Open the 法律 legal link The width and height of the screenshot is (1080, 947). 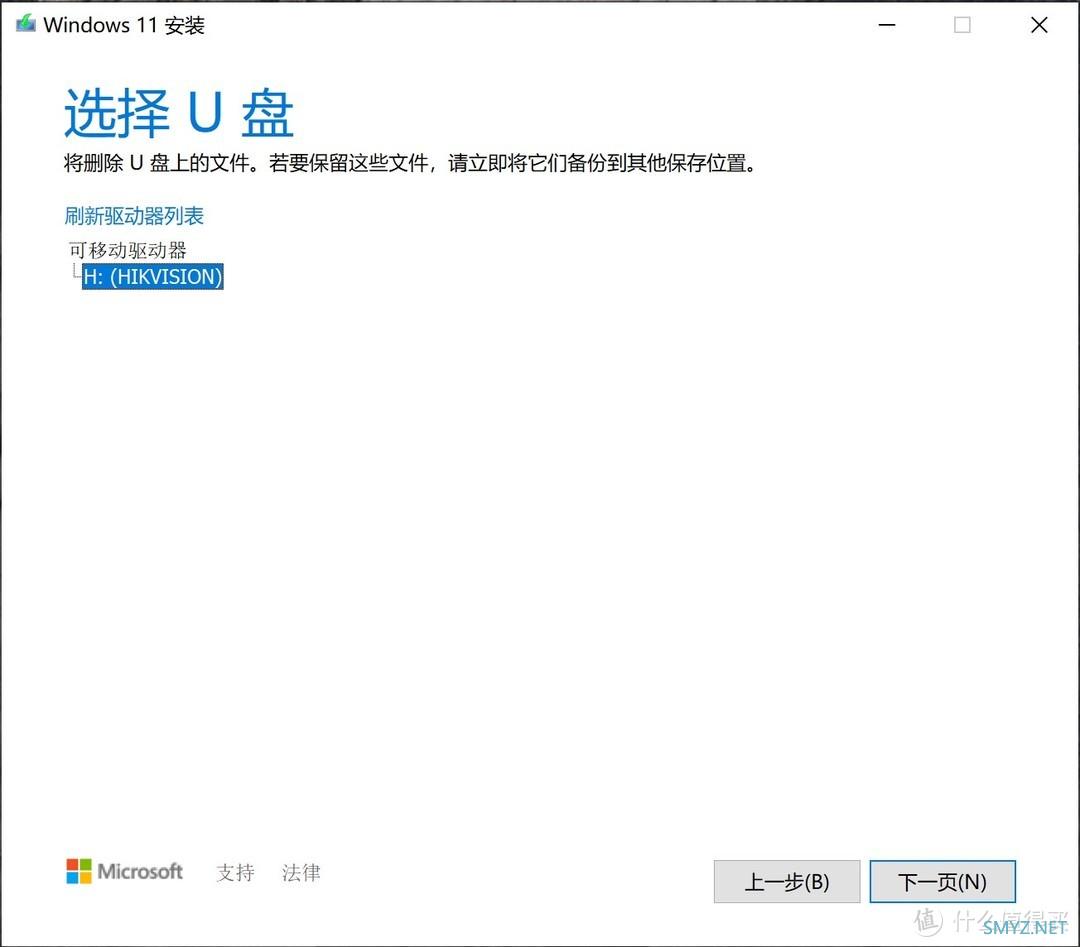(x=301, y=873)
